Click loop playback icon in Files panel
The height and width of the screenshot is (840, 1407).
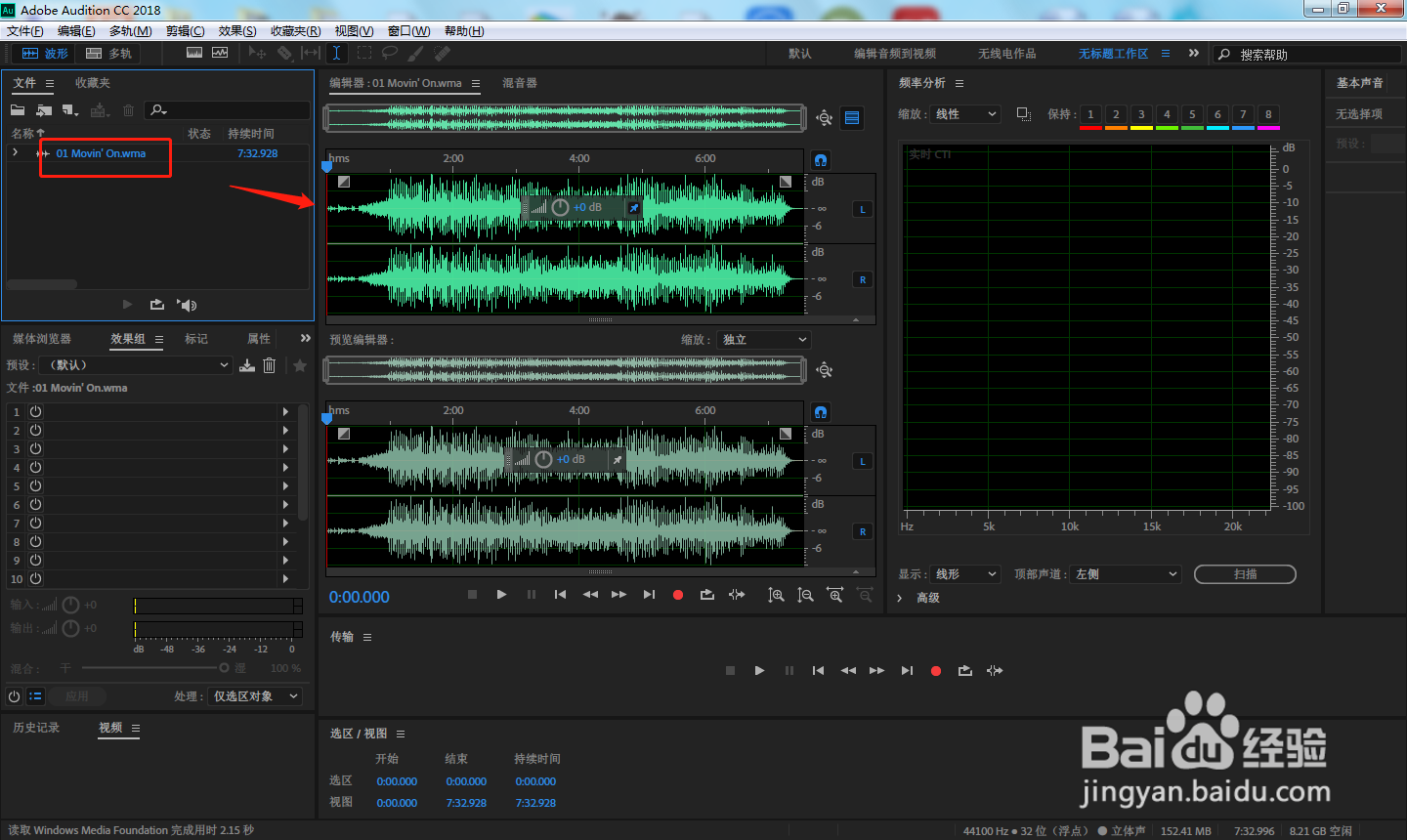coord(156,305)
